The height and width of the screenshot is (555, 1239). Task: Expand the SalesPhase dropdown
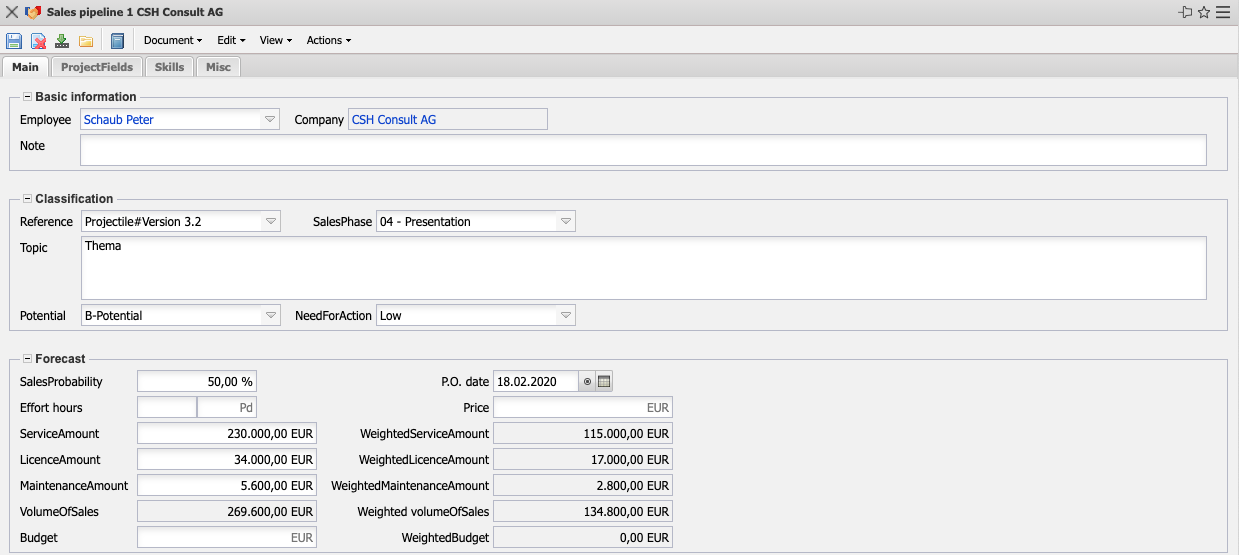565,221
